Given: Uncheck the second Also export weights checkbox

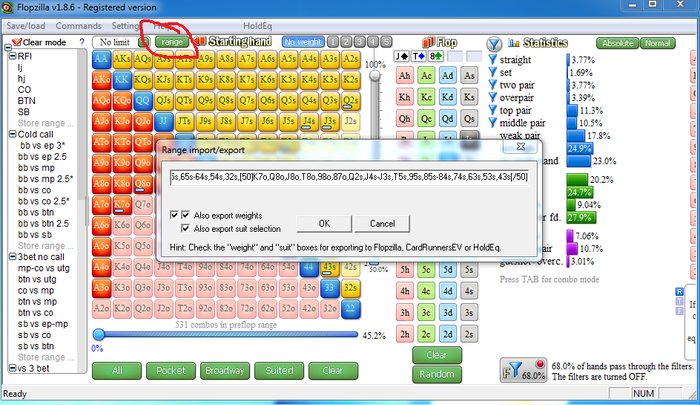Looking at the screenshot, I should 185,215.
